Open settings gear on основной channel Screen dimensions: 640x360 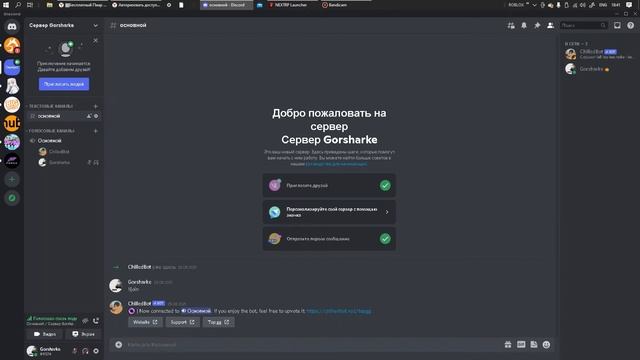96,116
